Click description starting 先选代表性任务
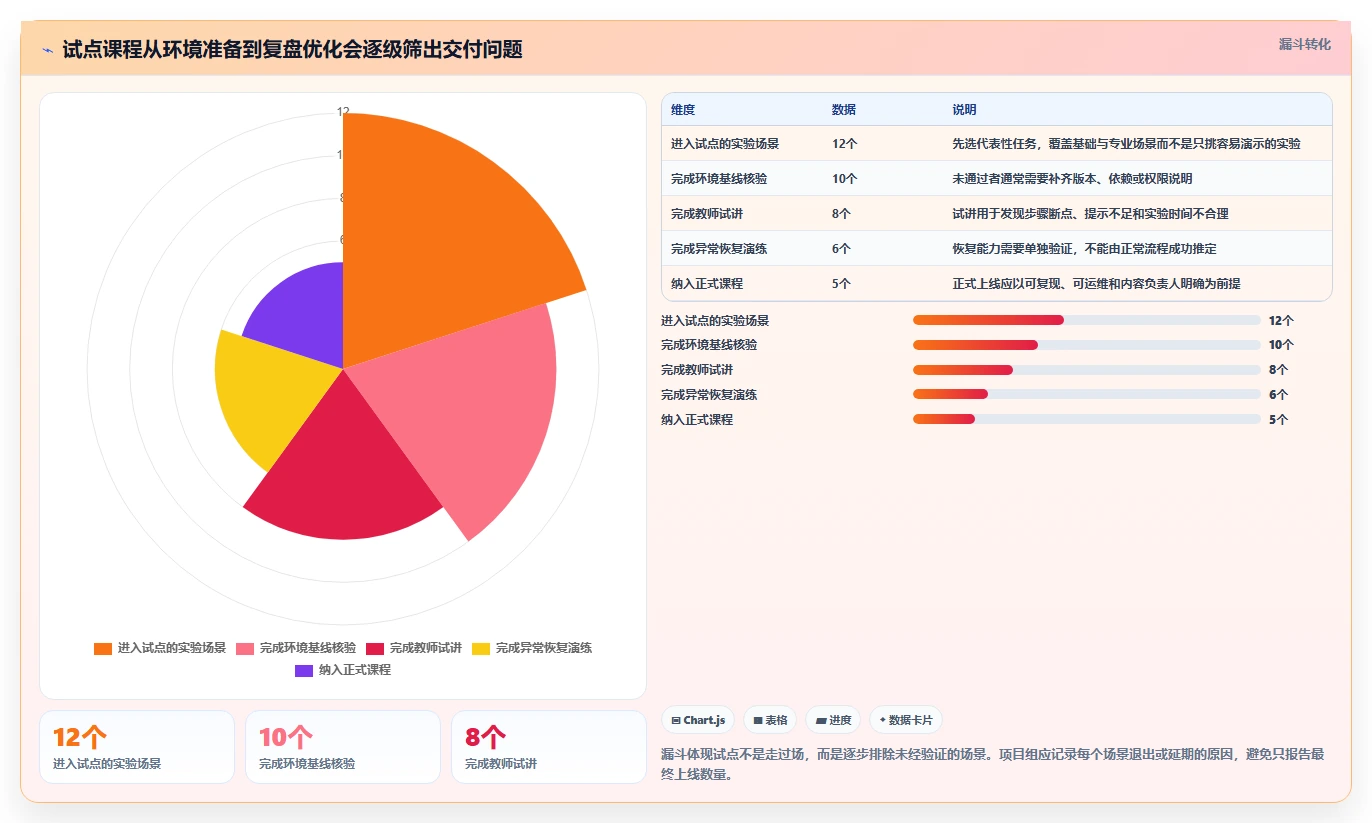The width and height of the screenshot is (1372, 823). [1127, 144]
